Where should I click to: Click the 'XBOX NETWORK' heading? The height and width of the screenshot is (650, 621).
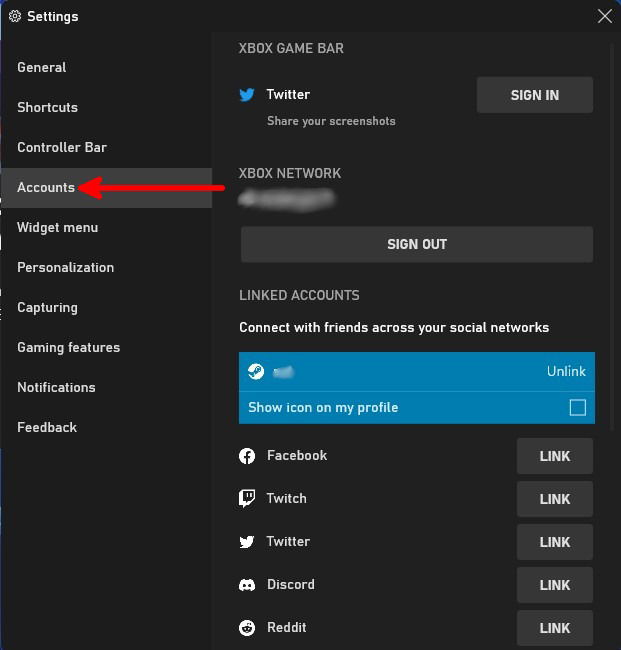tap(290, 173)
